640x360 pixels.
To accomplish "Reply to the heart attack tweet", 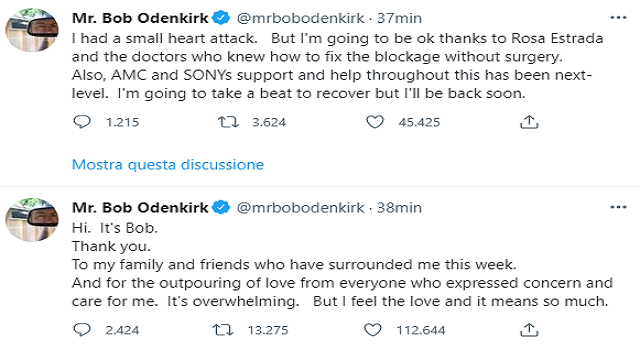I will click(x=82, y=122).
